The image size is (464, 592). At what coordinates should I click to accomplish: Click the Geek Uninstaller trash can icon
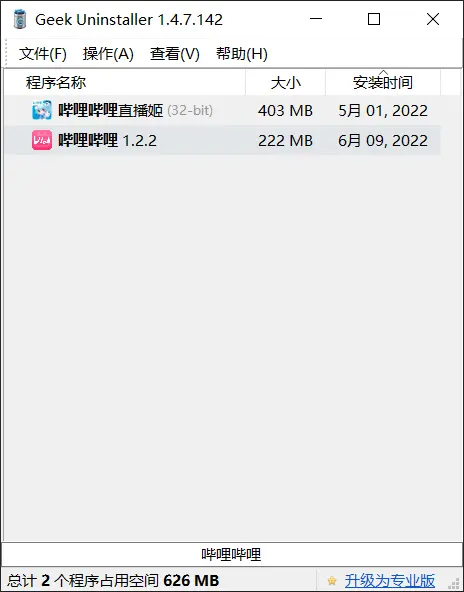[20, 19]
